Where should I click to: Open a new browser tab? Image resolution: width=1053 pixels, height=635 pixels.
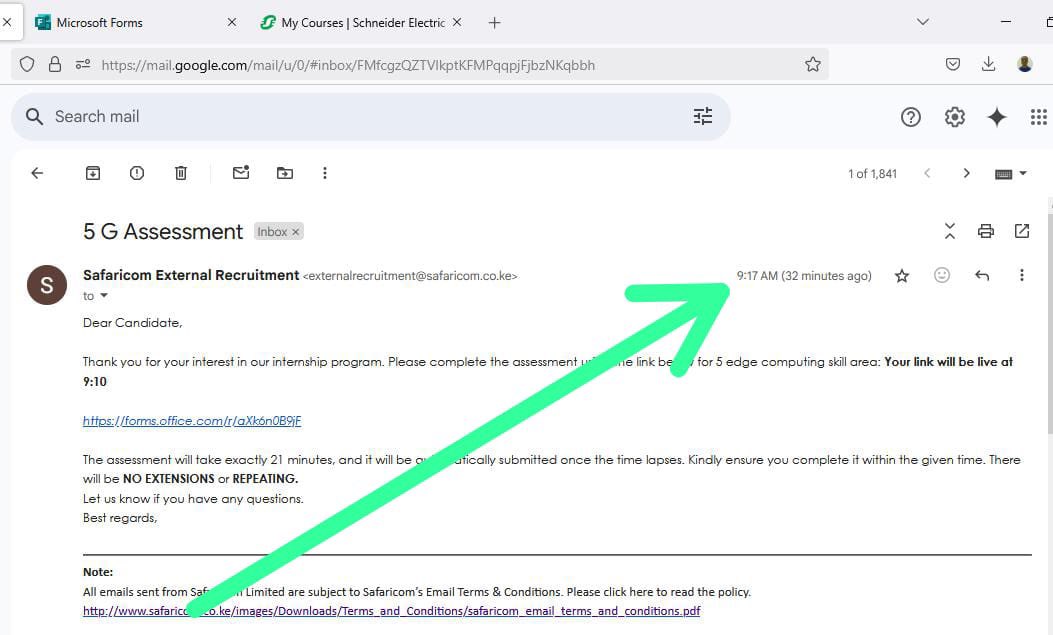pyautogui.click(x=495, y=23)
